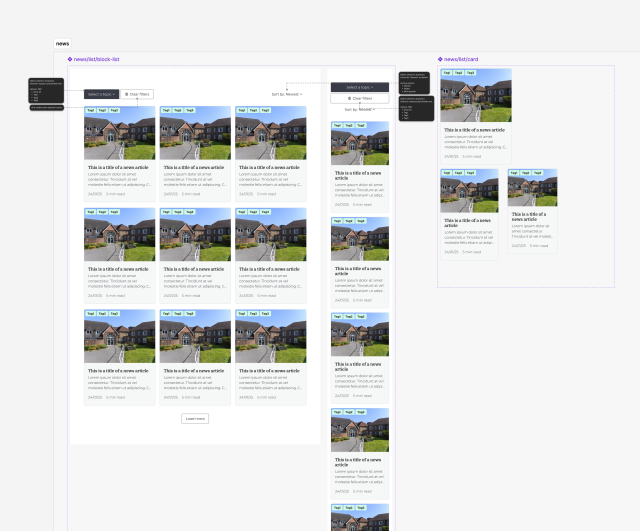Select the largest news/list/card card's article title
Viewport: 640px width, 531px height.
click(474, 130)
